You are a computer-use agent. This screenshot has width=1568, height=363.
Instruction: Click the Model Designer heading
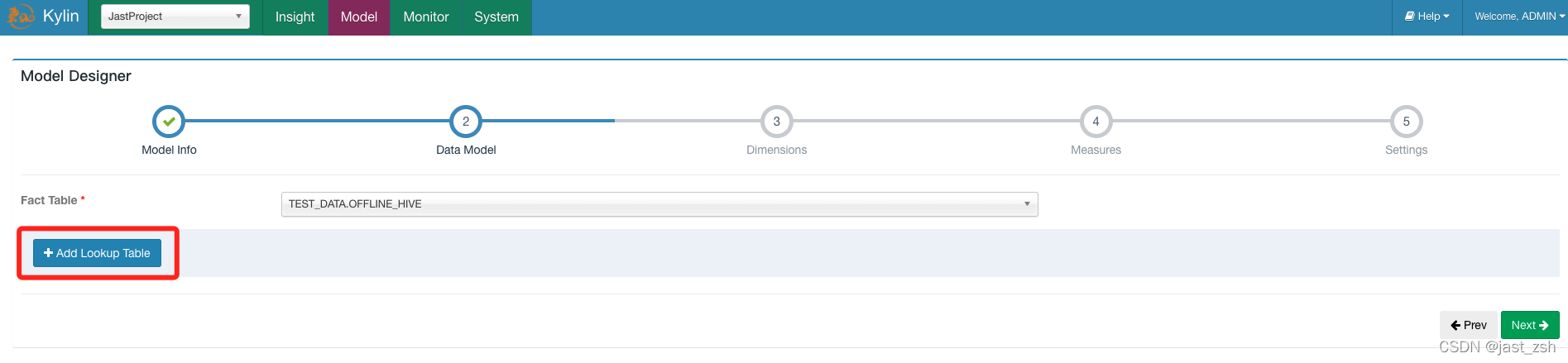pyautogui.click(x=76, y=76)
